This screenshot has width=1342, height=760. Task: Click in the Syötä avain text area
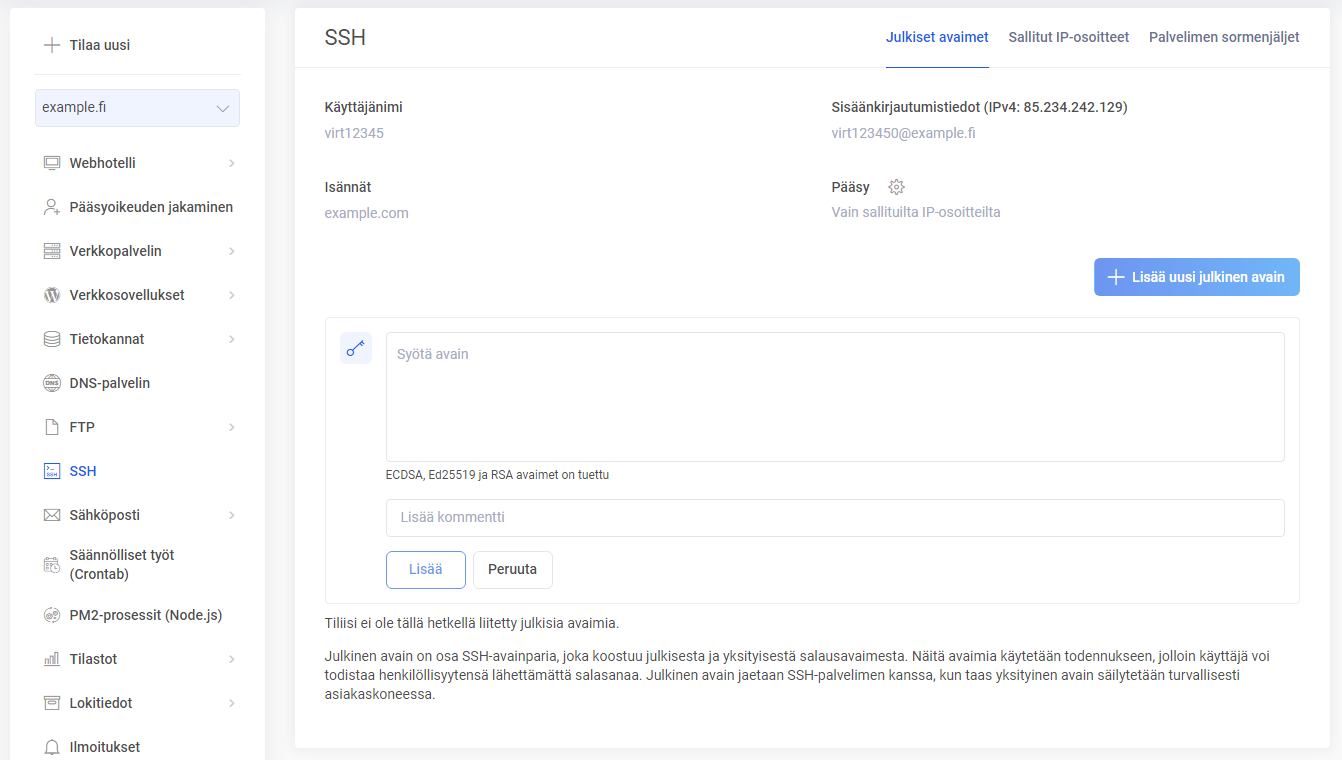click(835, 397)
